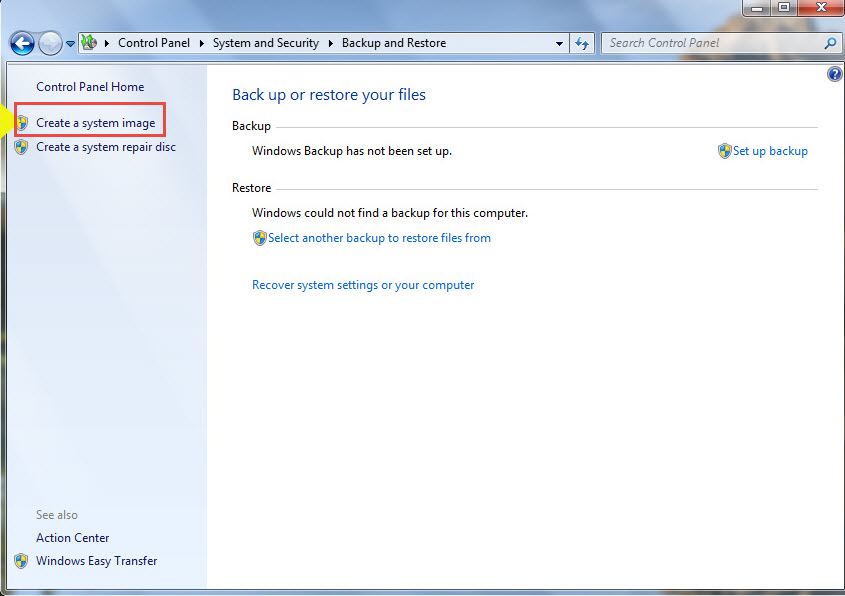Click shield icon beside Windows Easy Transfer
The height and width of the screenshot is (596, 845).
click(x=22, y=561)
